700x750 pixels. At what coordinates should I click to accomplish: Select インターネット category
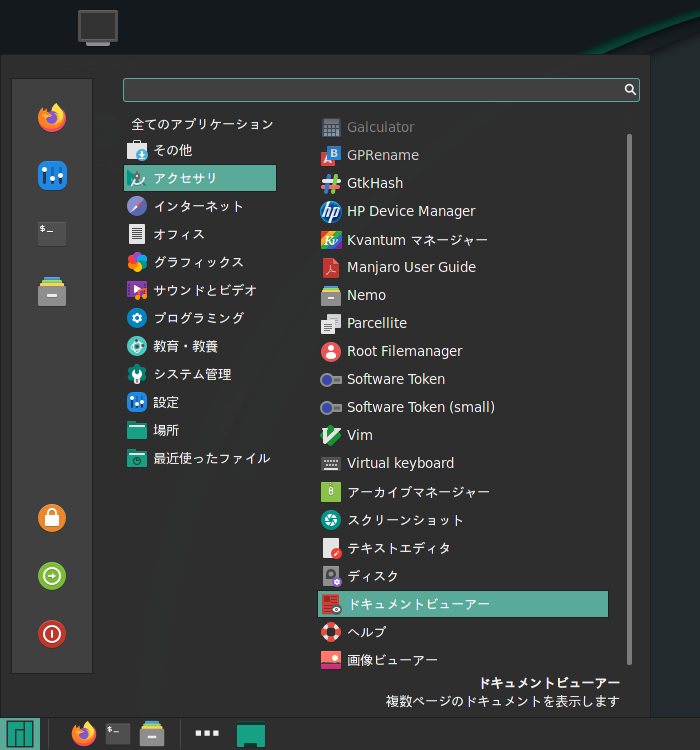pos(200,206)
